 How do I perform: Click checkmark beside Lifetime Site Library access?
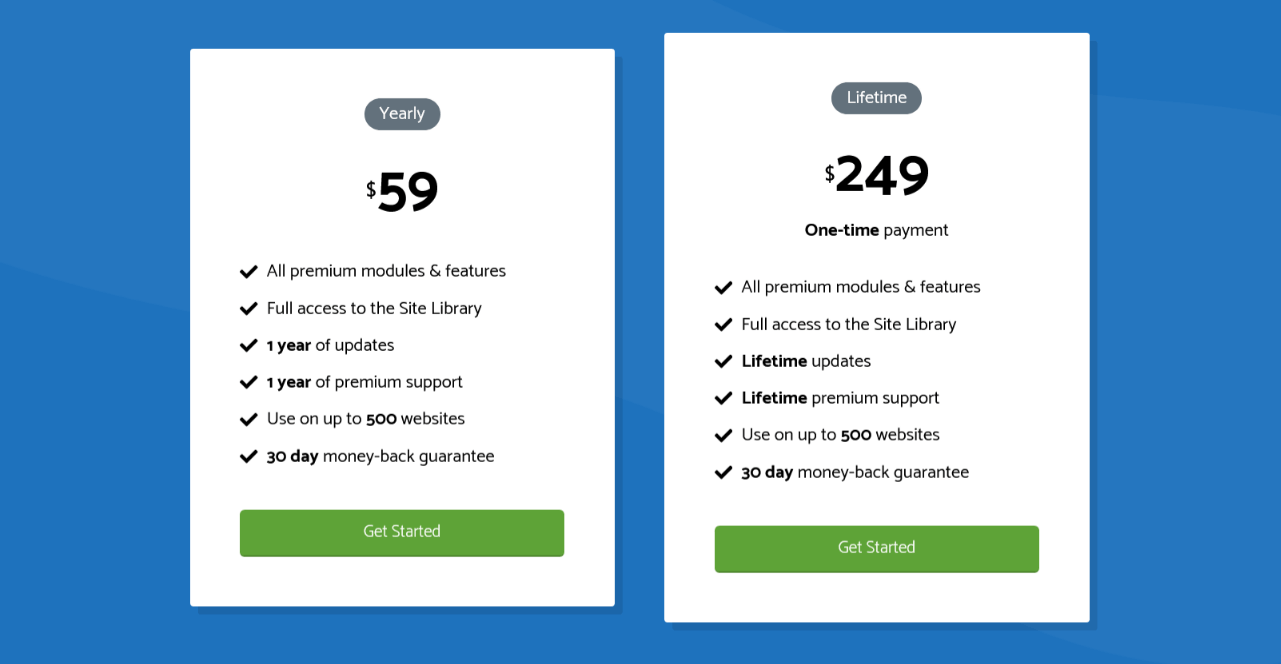click(724, 325)
